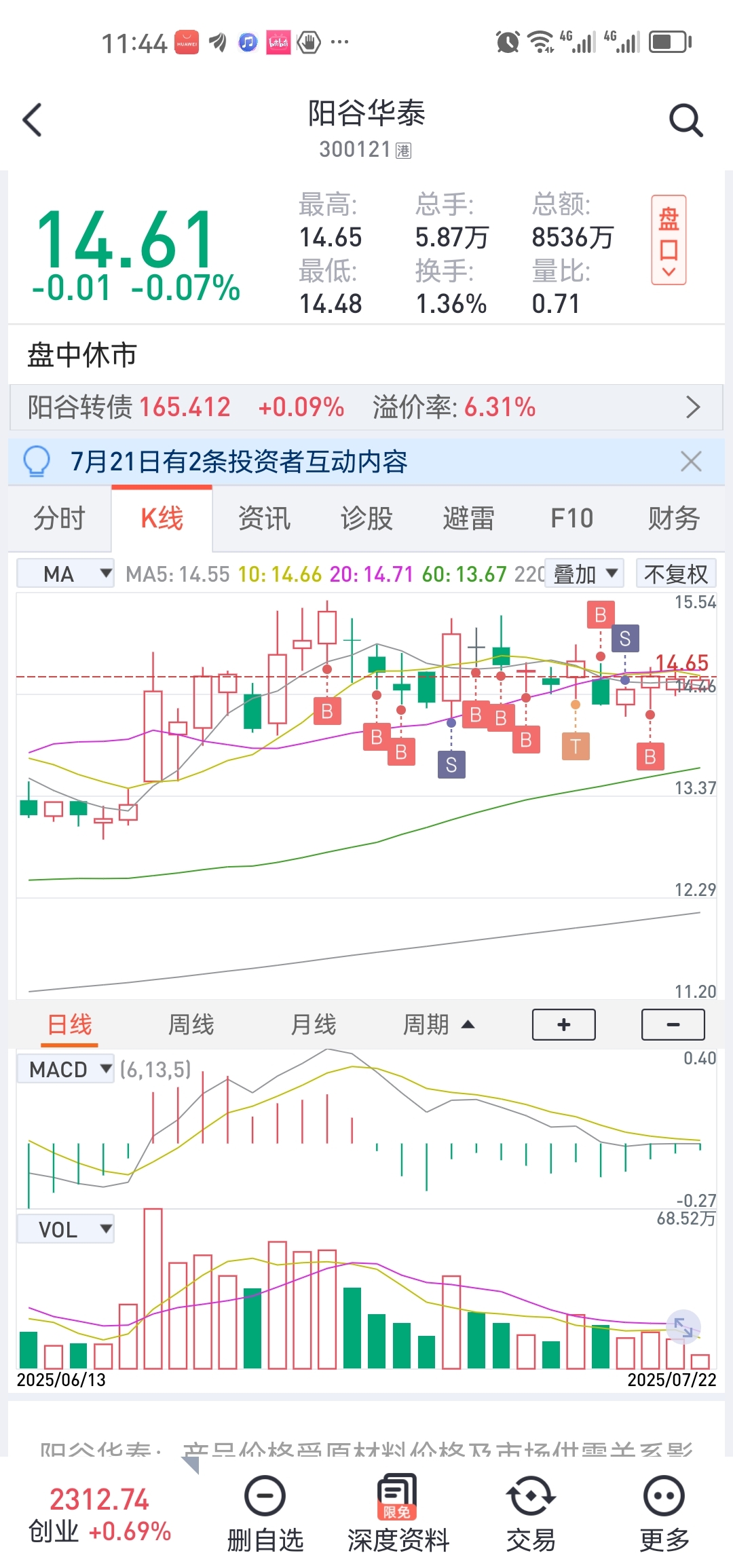Image resolution: width=733 pixels, height=1568 pixels.
Task: Open 创业 index 2312.74 quote
Action: [100, 1515]
